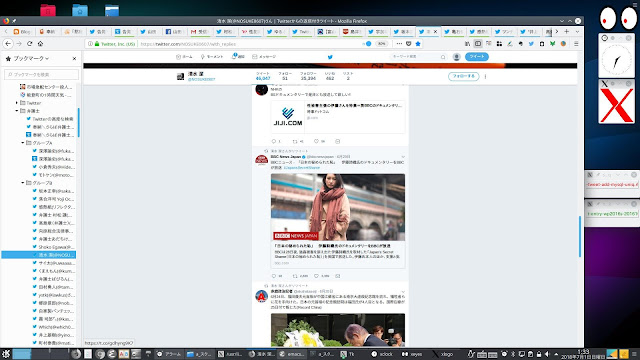The width and height of the screenshot is (640, 360).
Task: Go back using the browser back arrow
Action: coord(8,44)
